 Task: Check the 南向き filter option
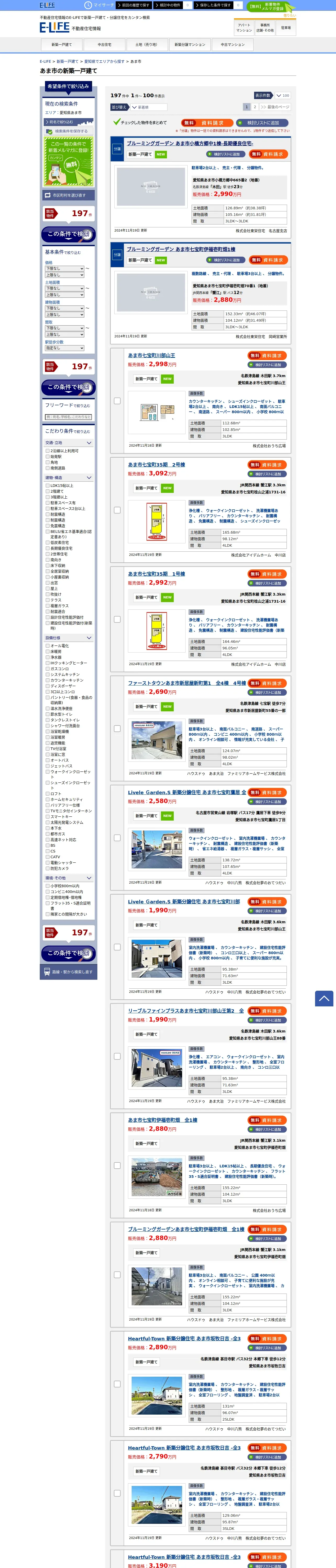[48, 560]
